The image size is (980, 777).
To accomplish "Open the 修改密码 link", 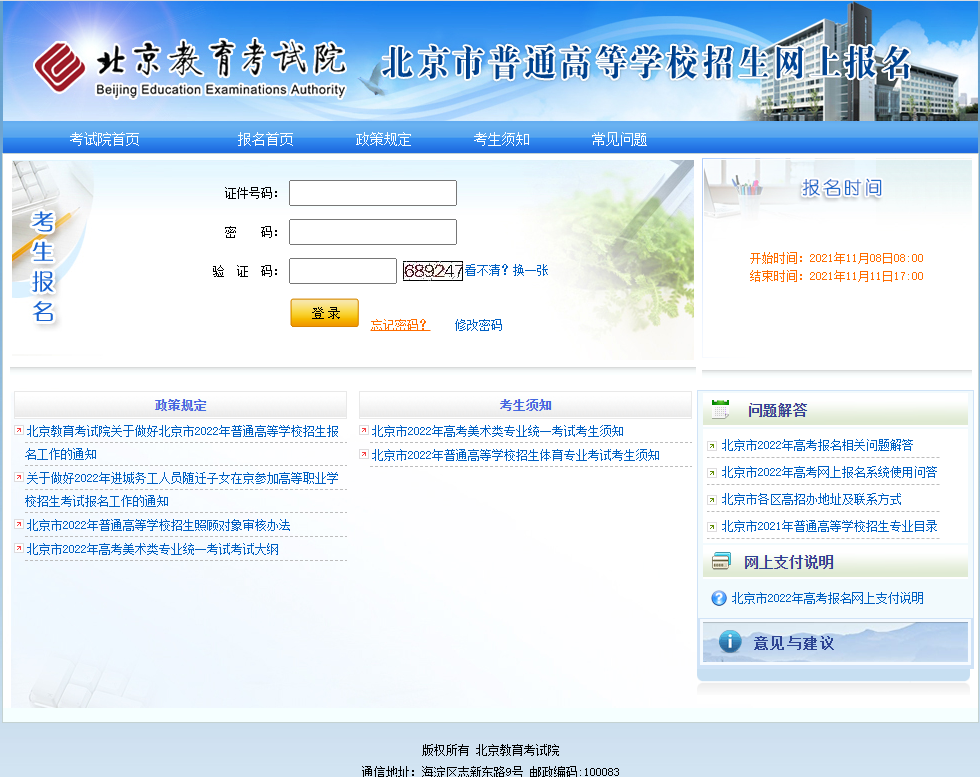I will click(478, 325).
